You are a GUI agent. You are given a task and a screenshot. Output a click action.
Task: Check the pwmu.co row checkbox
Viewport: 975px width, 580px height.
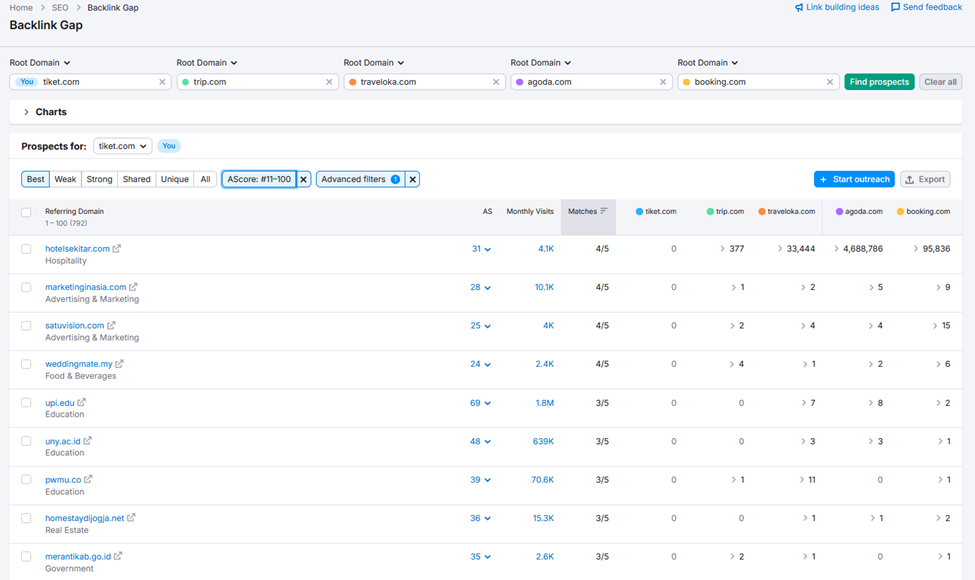coord(26,479)
